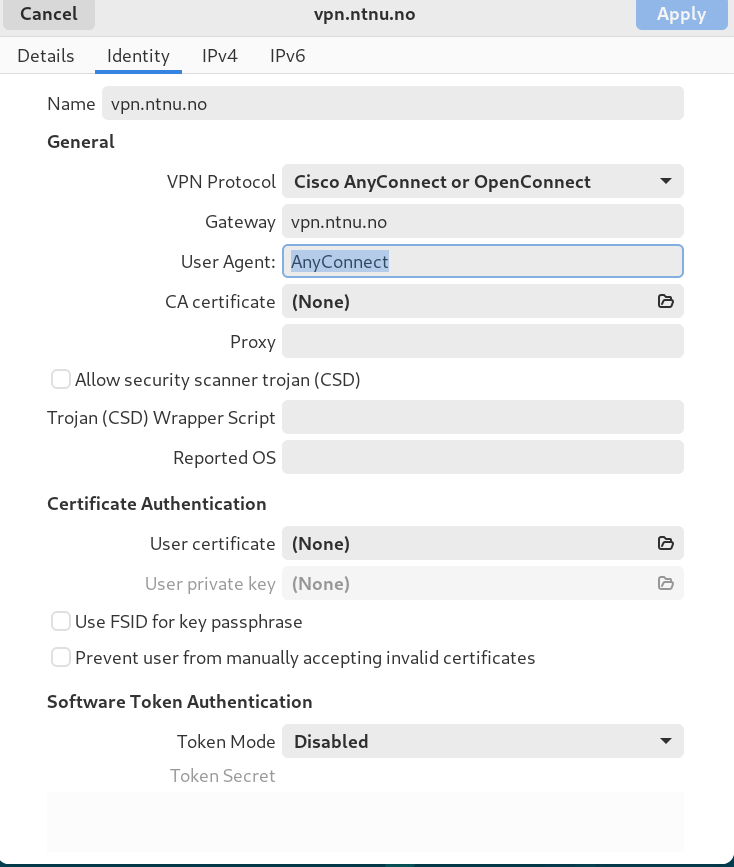Click into the Gateway field

tap(483, 222)
